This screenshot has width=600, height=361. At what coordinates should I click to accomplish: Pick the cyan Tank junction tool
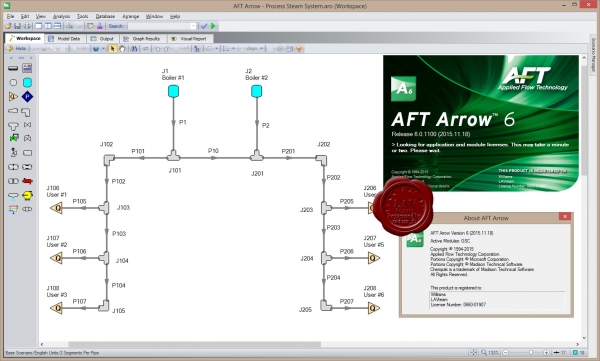click(27, 82)
